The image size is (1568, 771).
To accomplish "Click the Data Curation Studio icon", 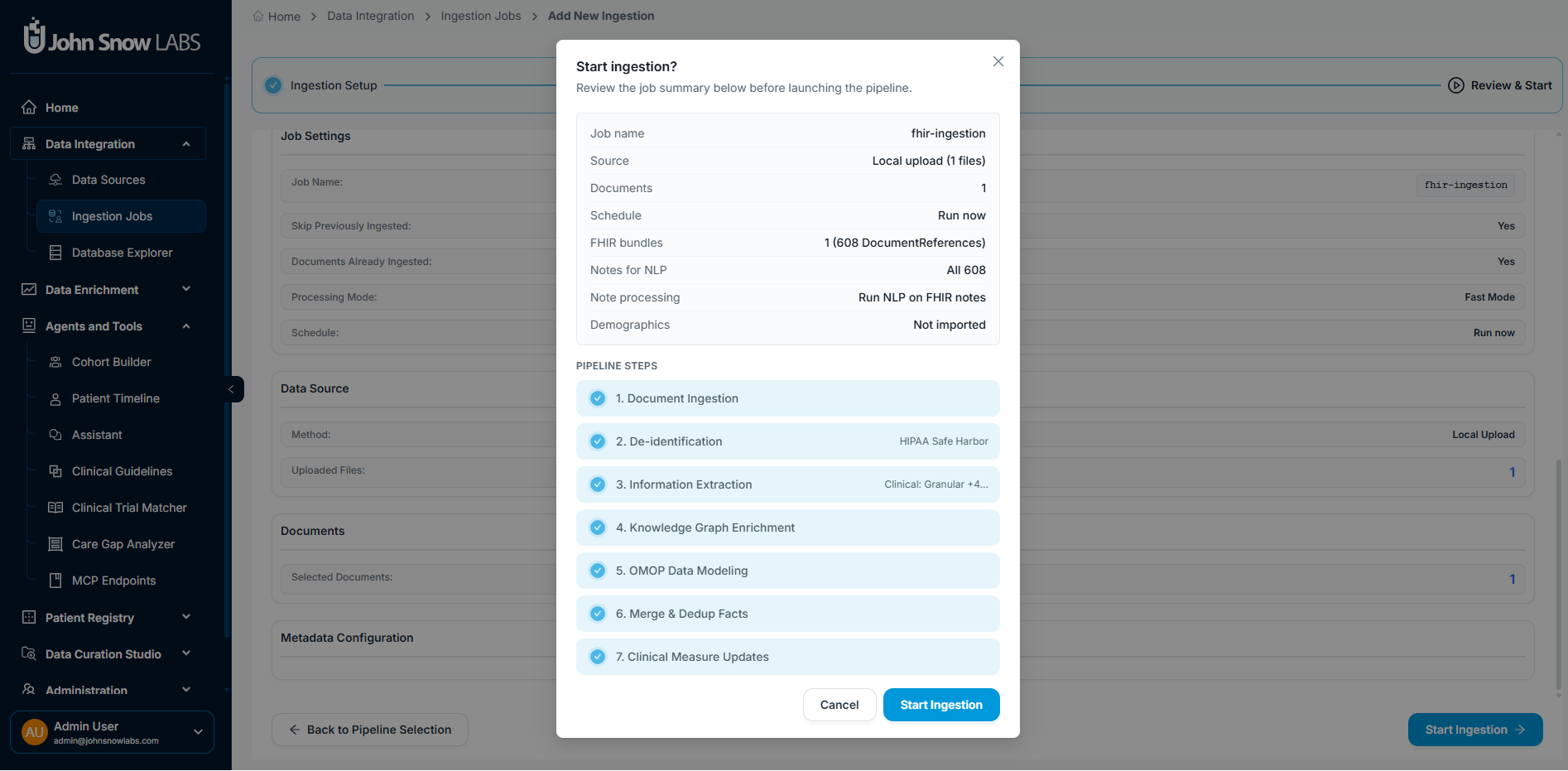I will coord(29,654).
